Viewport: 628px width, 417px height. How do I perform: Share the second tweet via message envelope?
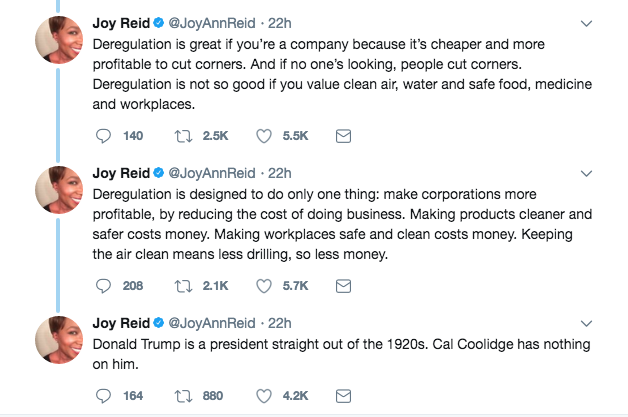pos(342,286)
